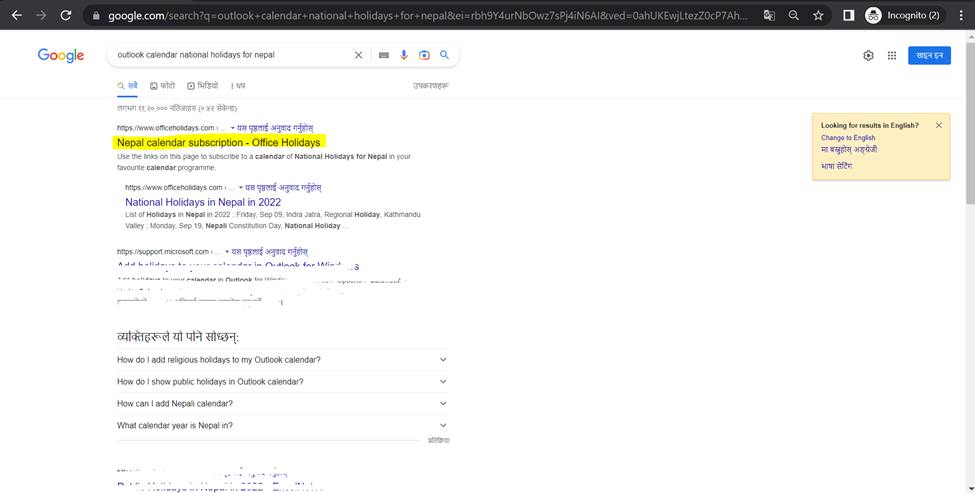This screenshot has width=975, height=493.
Task: Bookmark this page with the star icon
Action: 818,16
